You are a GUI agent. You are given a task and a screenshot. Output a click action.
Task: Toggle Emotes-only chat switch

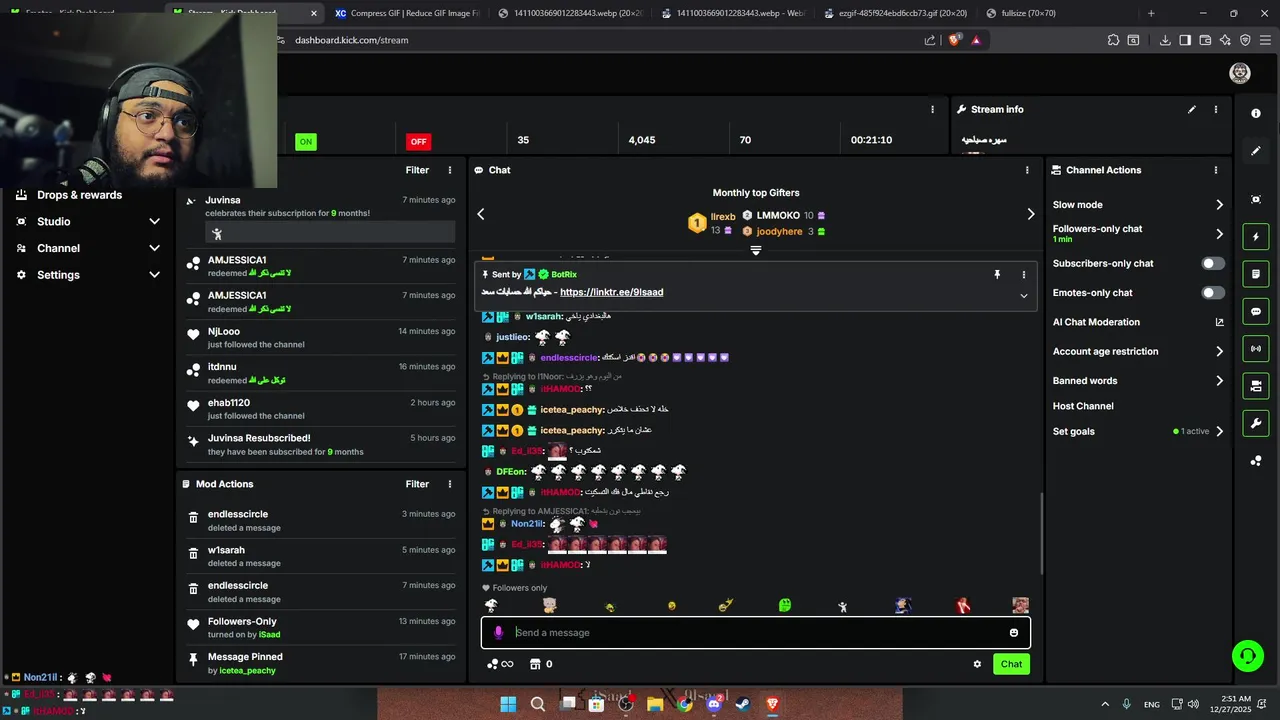tap(1212, 293)
